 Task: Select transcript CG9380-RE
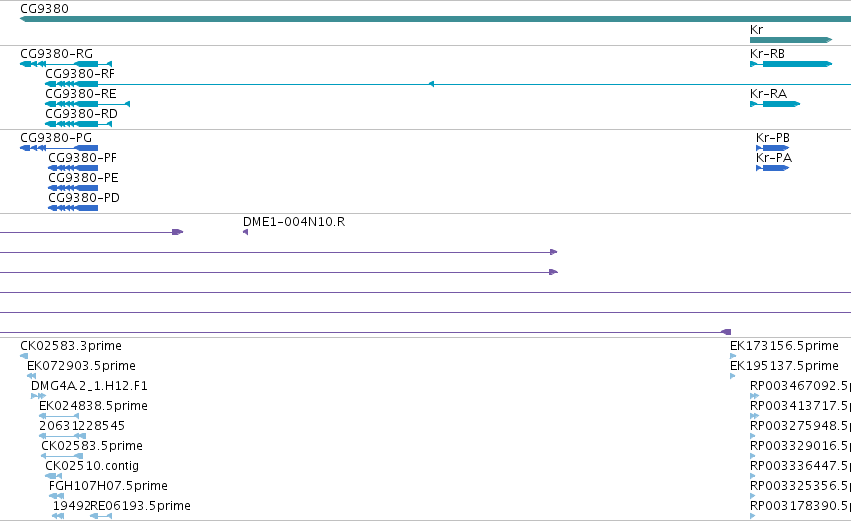click(x=81, y=94)
